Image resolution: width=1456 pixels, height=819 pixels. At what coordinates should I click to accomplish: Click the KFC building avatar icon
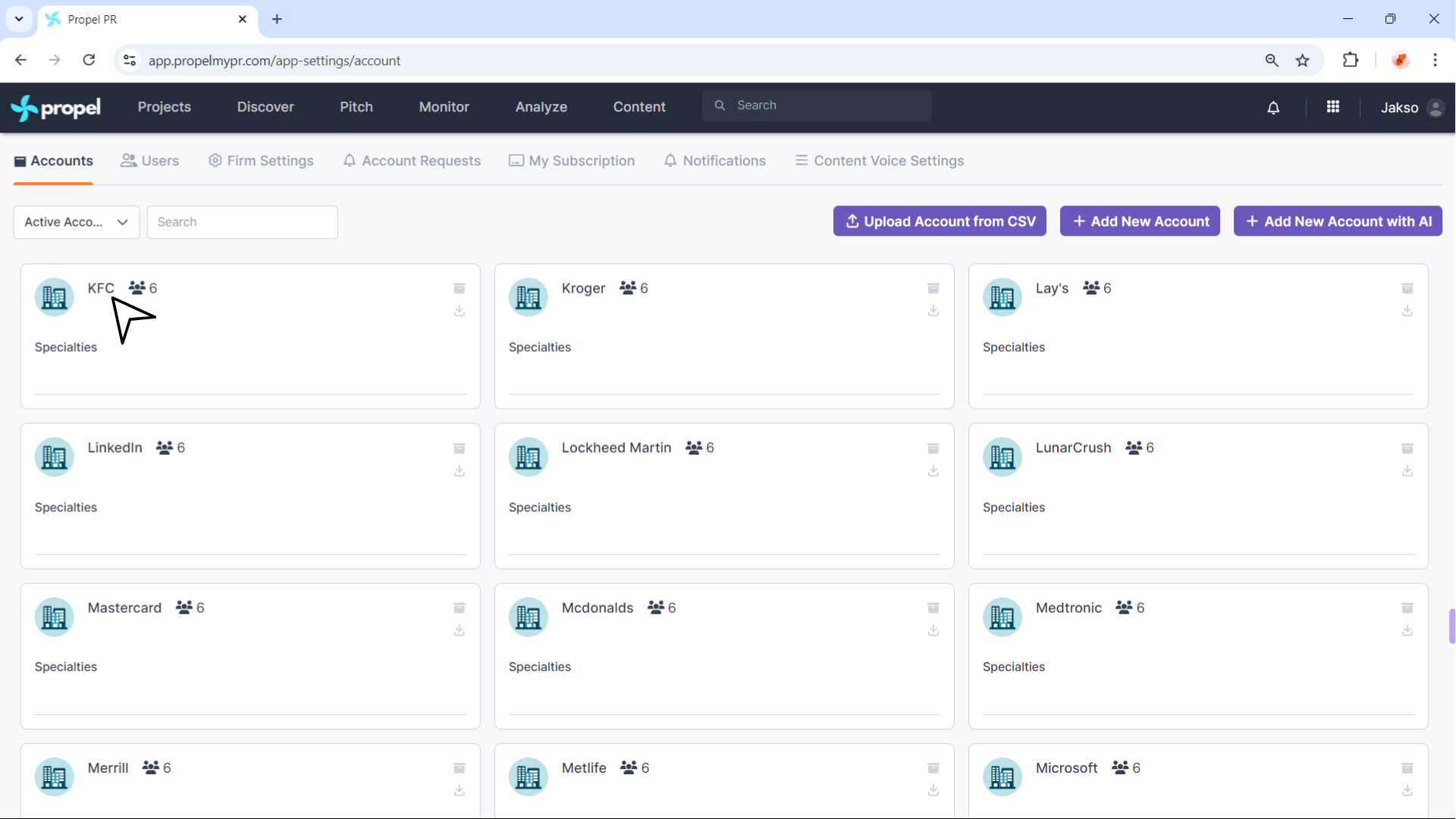[x=54, y=297]
